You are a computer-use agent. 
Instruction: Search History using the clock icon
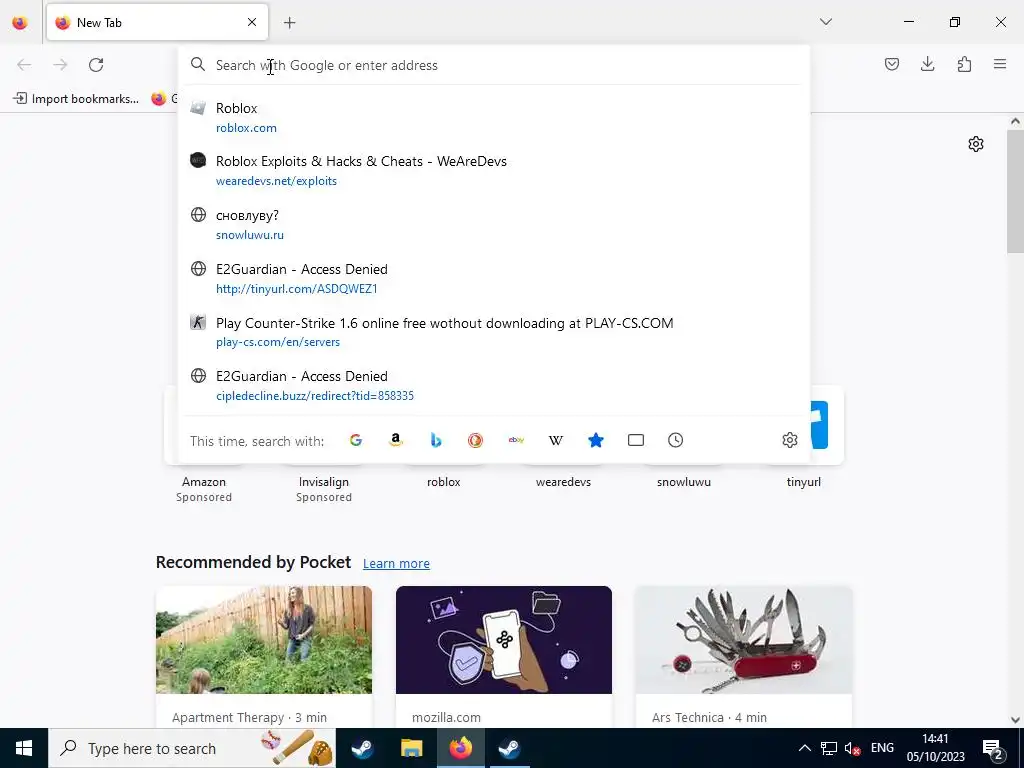coord(675,440)
